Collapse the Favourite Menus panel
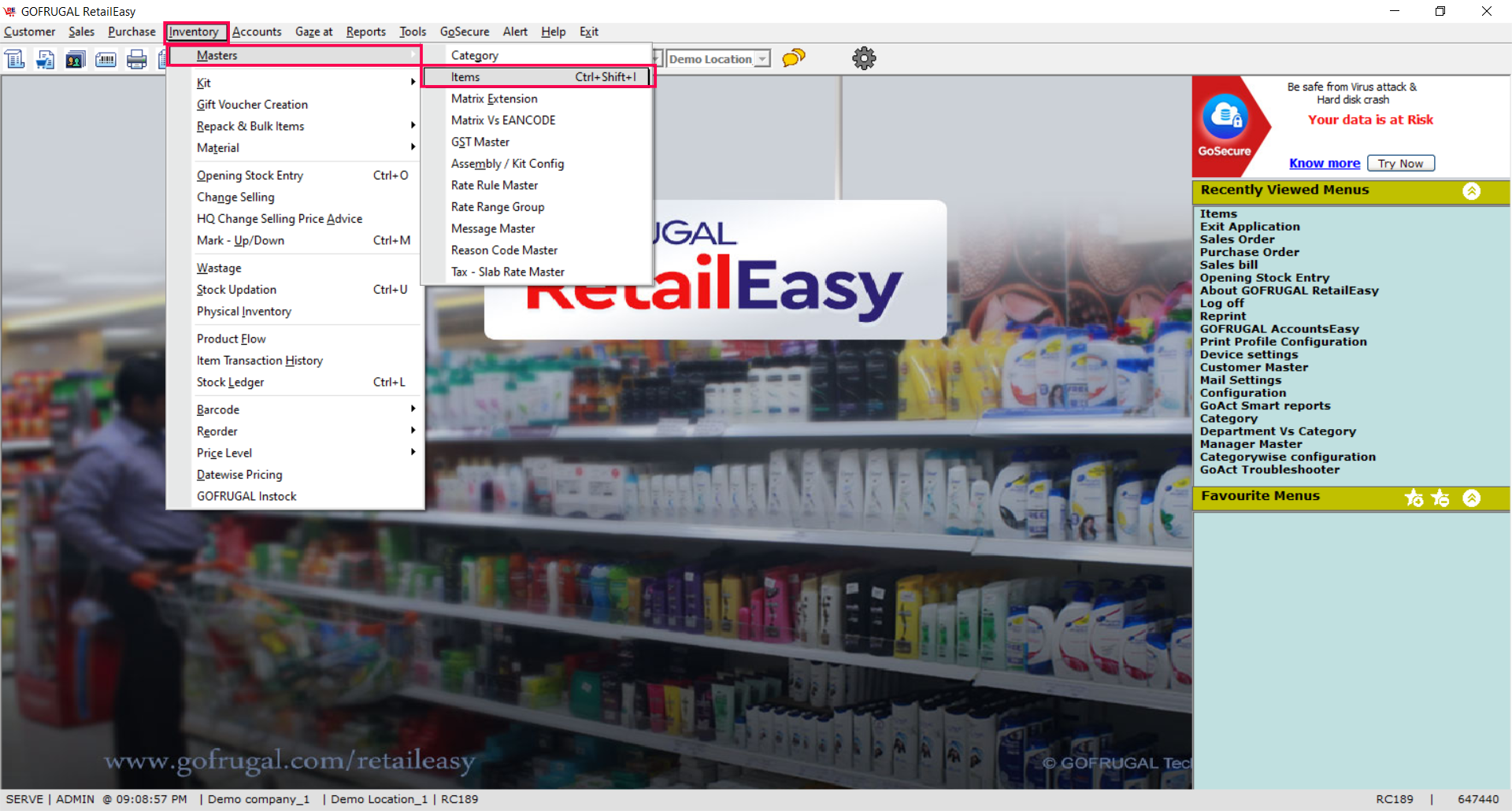 (1471, 498)
